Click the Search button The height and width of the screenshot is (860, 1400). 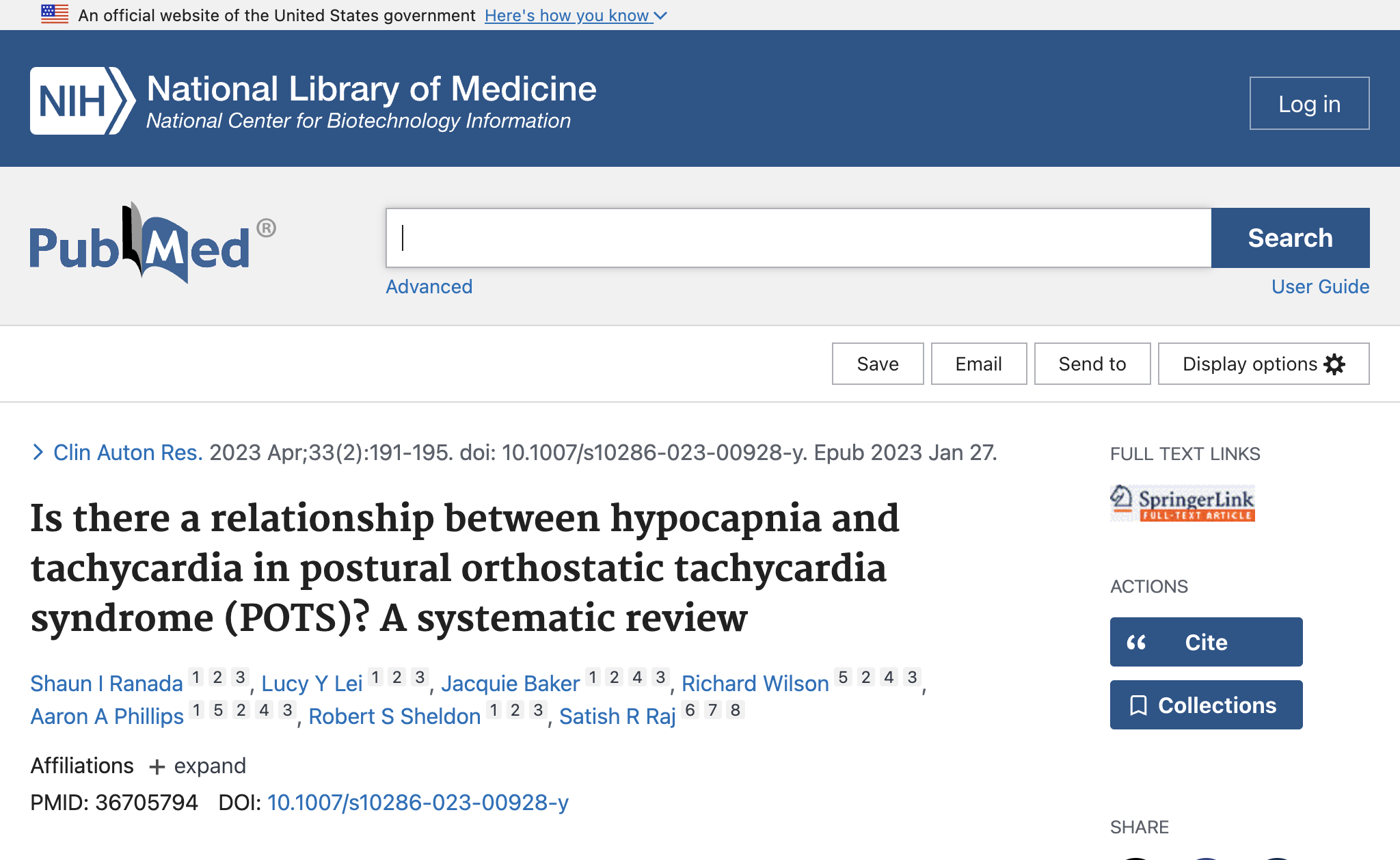point(1290,238)
